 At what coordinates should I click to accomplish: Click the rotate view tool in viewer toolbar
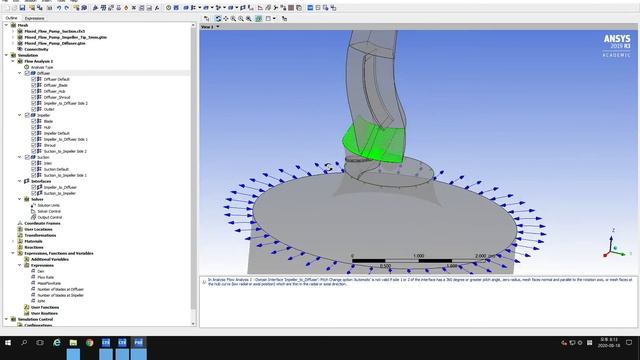point(218,18)
